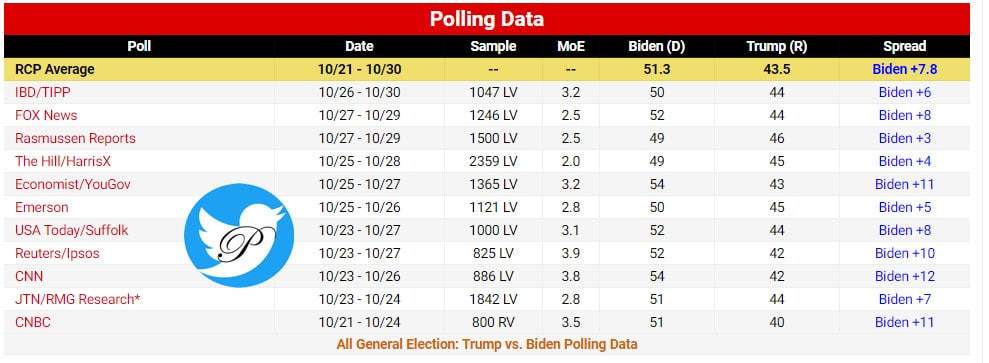
Task: Click the Biden +7.8 average spread
Action: point(904,69)
